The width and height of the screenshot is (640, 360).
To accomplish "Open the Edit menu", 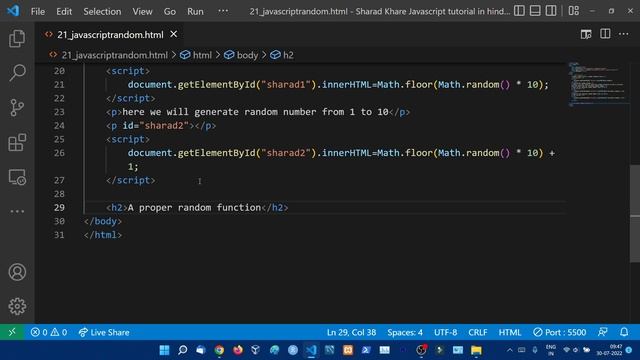I will 64,11.
